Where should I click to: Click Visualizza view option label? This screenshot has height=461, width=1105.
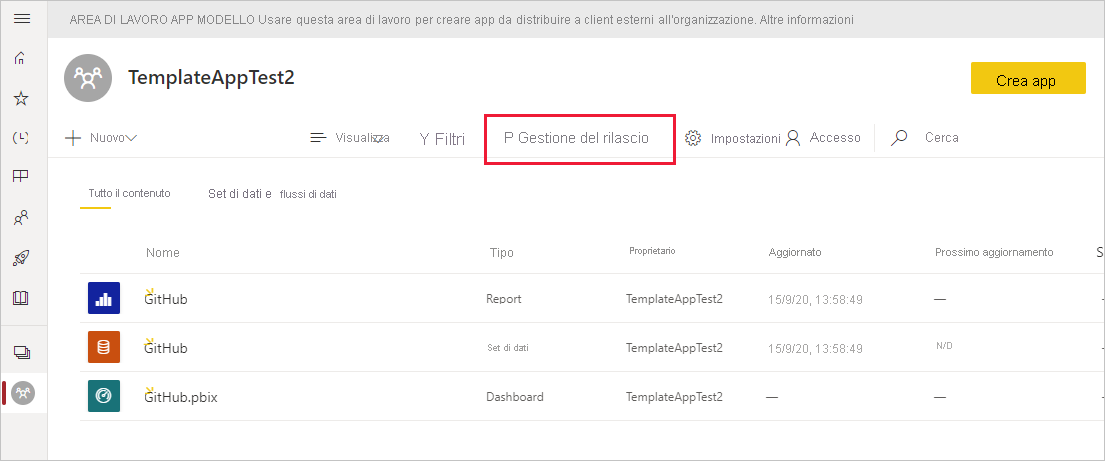(x=362, y=138)
